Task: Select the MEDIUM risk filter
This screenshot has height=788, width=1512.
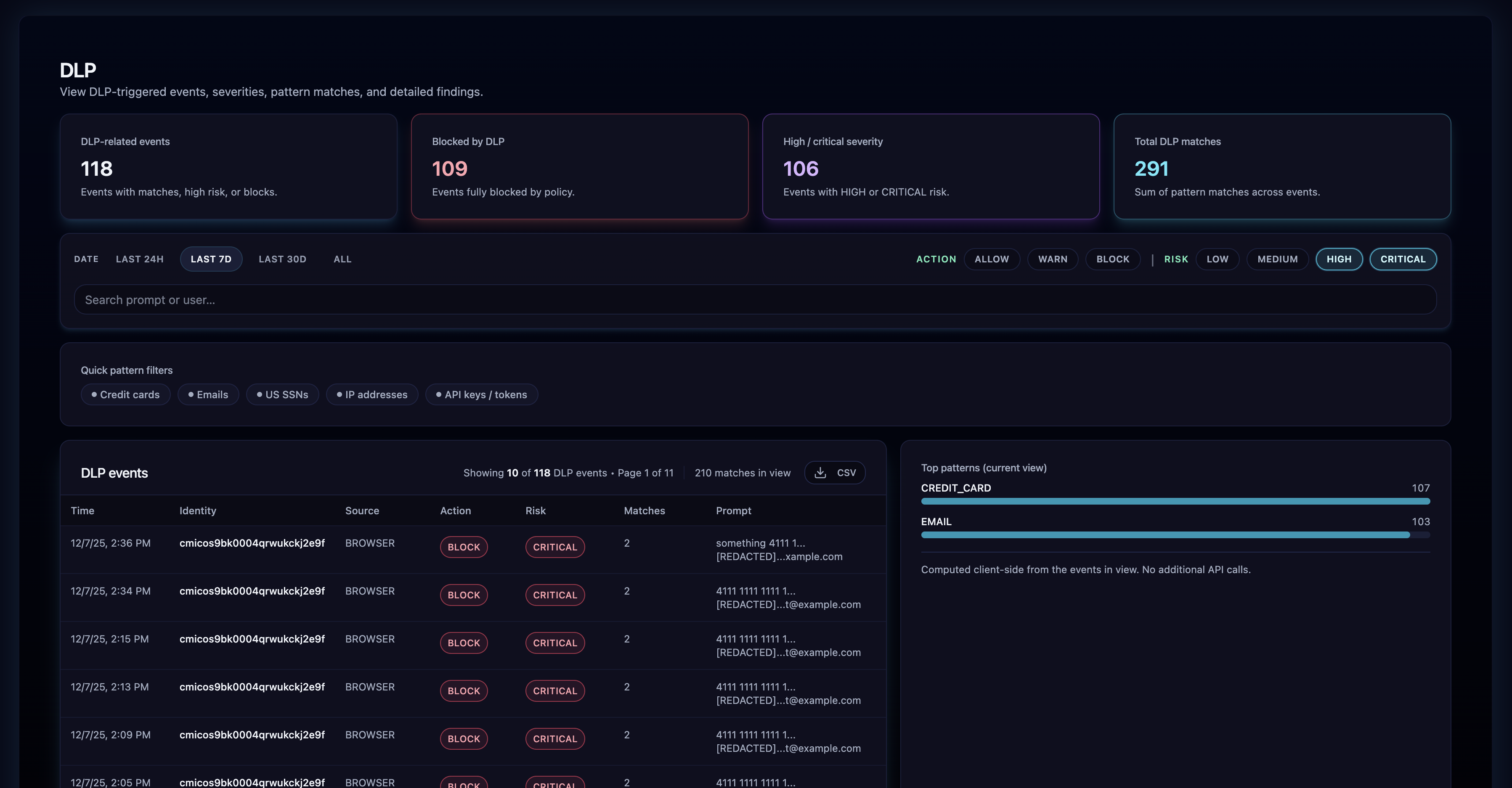Action: pos(1278,259)
